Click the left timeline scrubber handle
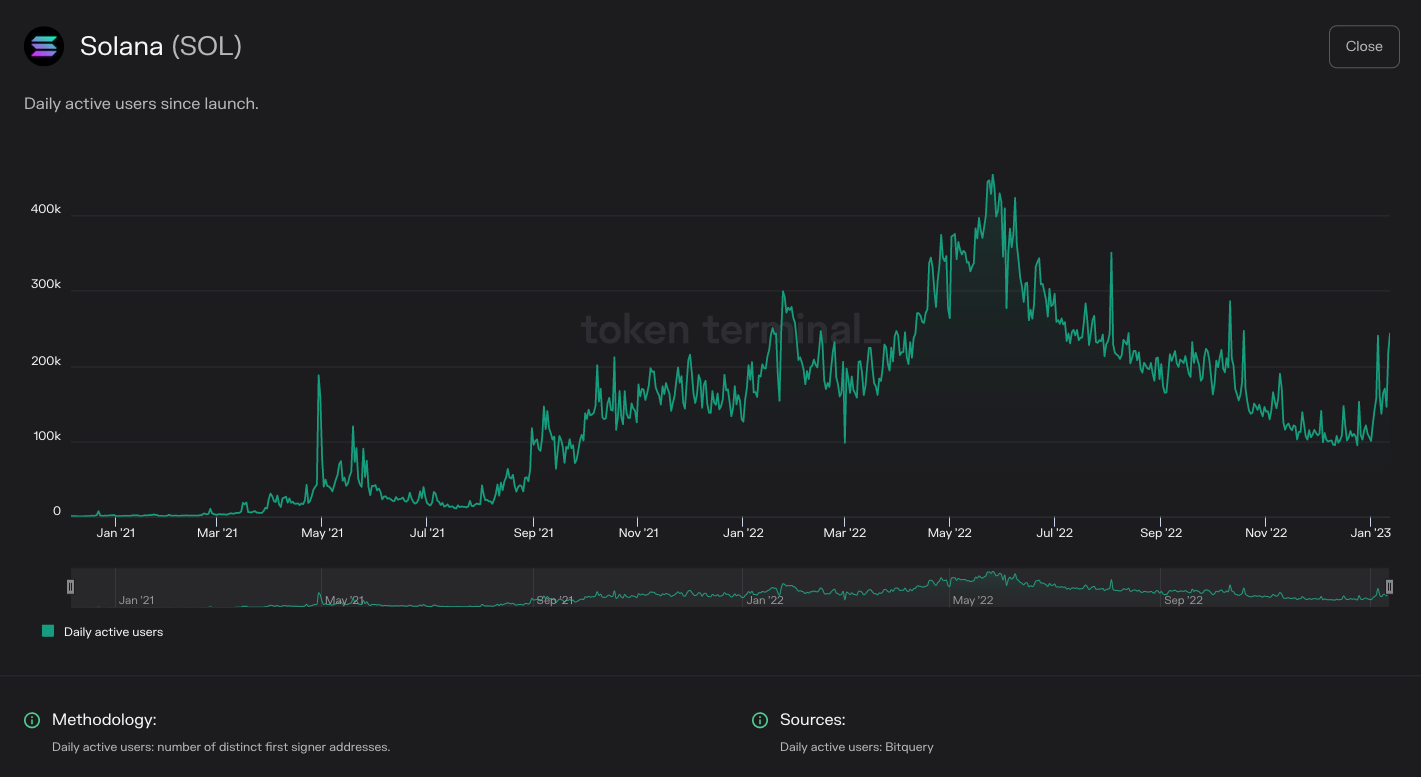This screenshot has height=777, width=1421. pyautogui.click(x=71, y=587)
